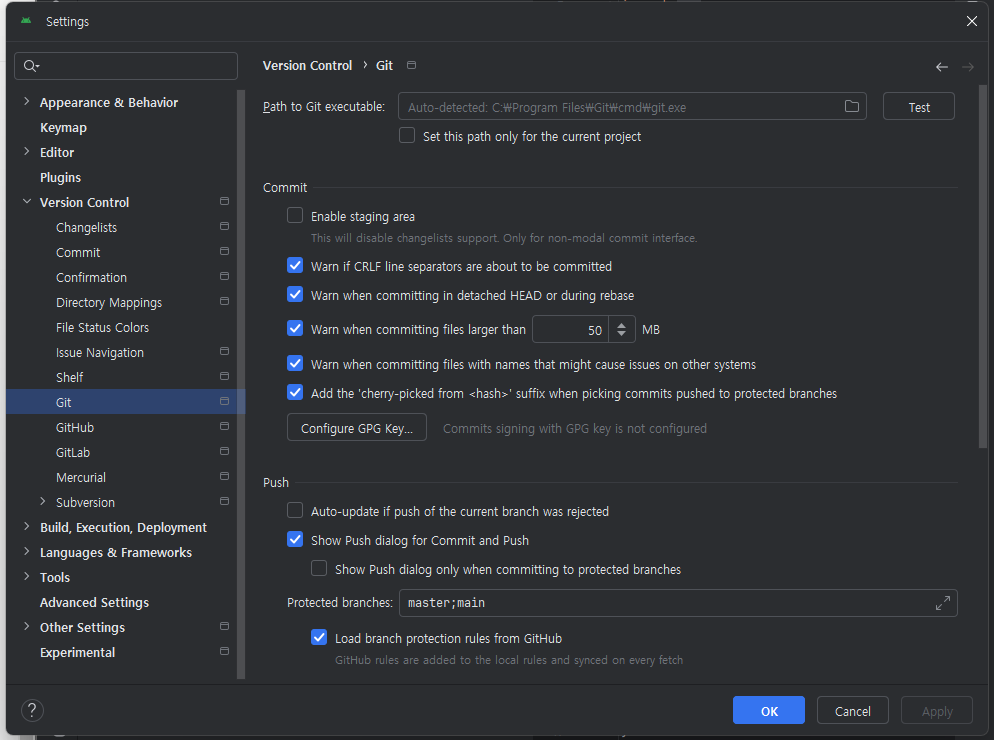Check Show Push dialog only for protected branches

[319, 569]
